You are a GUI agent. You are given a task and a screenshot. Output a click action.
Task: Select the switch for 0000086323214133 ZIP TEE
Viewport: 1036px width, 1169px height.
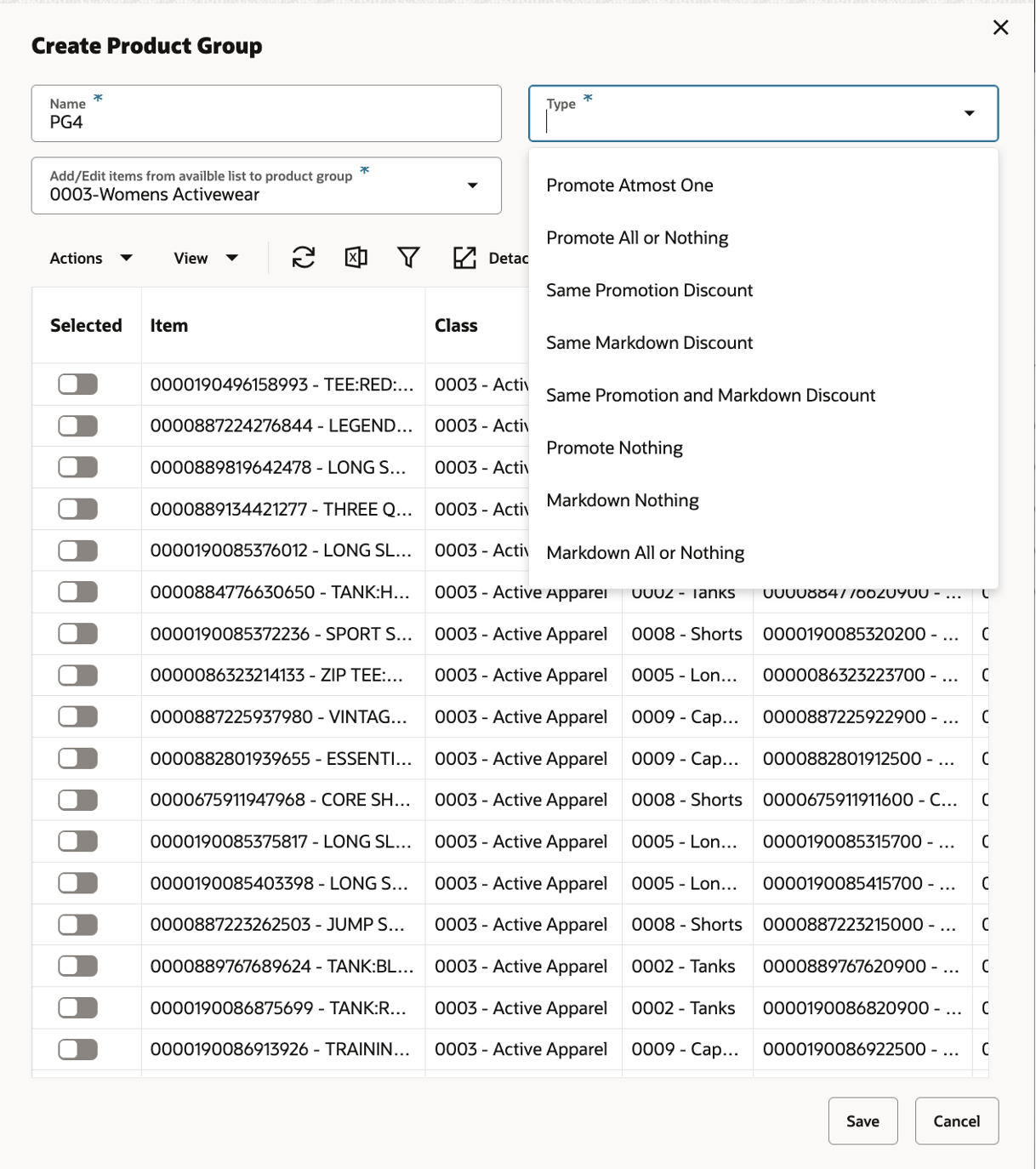coord(78,676)
